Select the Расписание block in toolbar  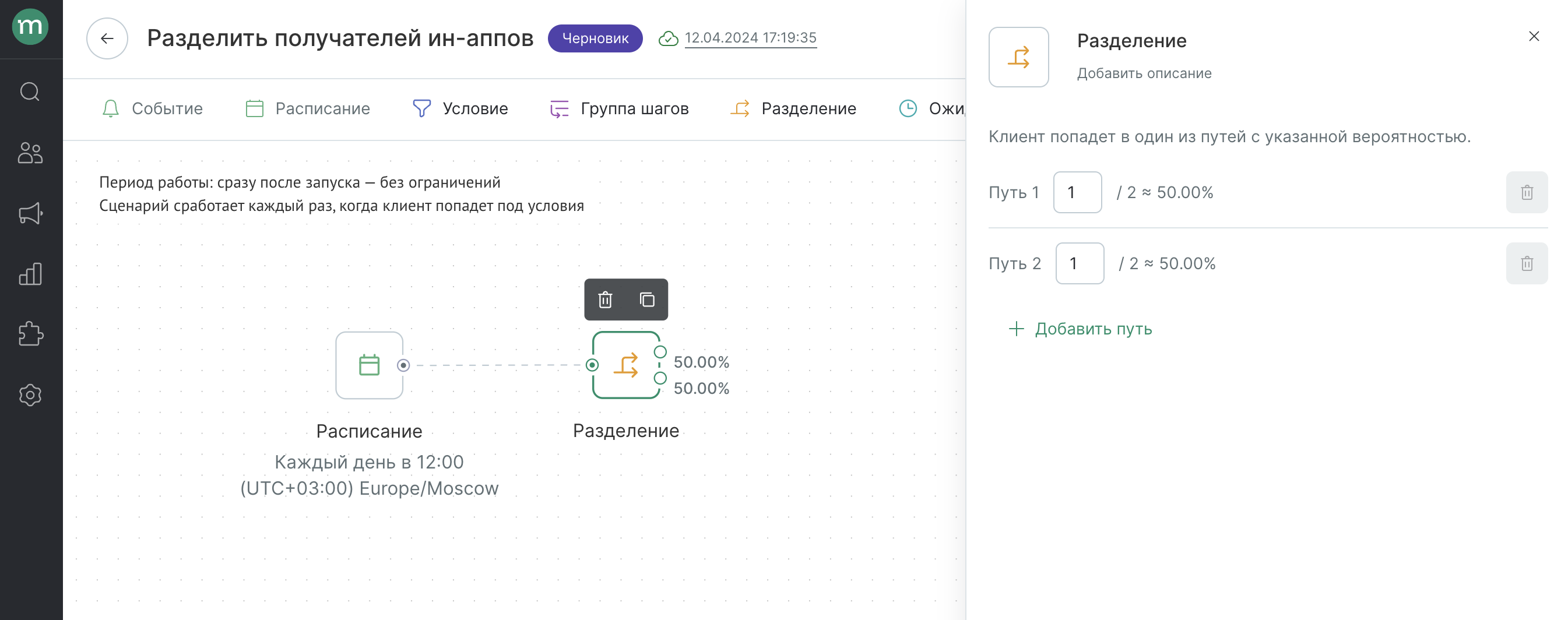click(x=307, y=109)
